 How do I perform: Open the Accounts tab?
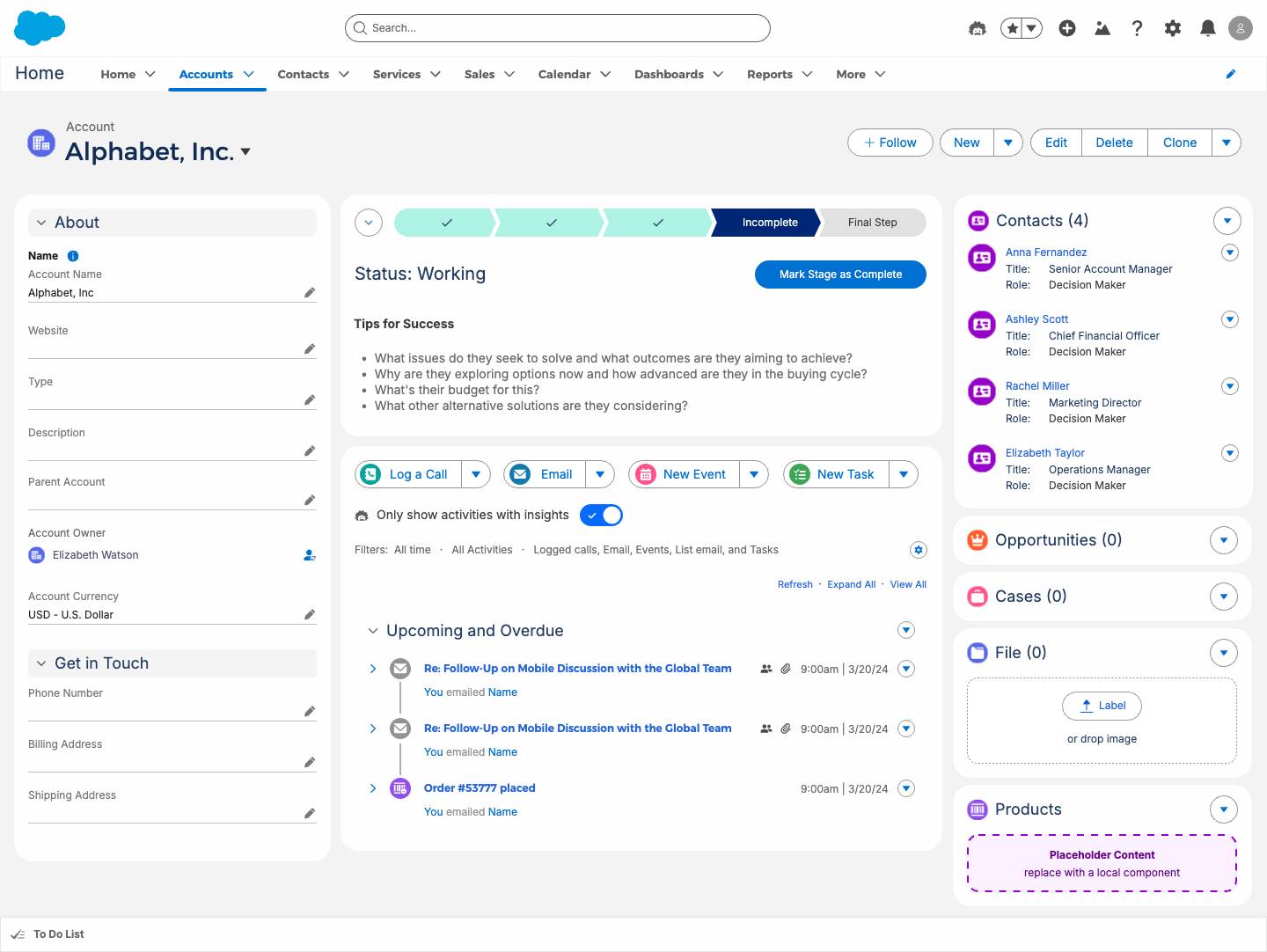206,75
